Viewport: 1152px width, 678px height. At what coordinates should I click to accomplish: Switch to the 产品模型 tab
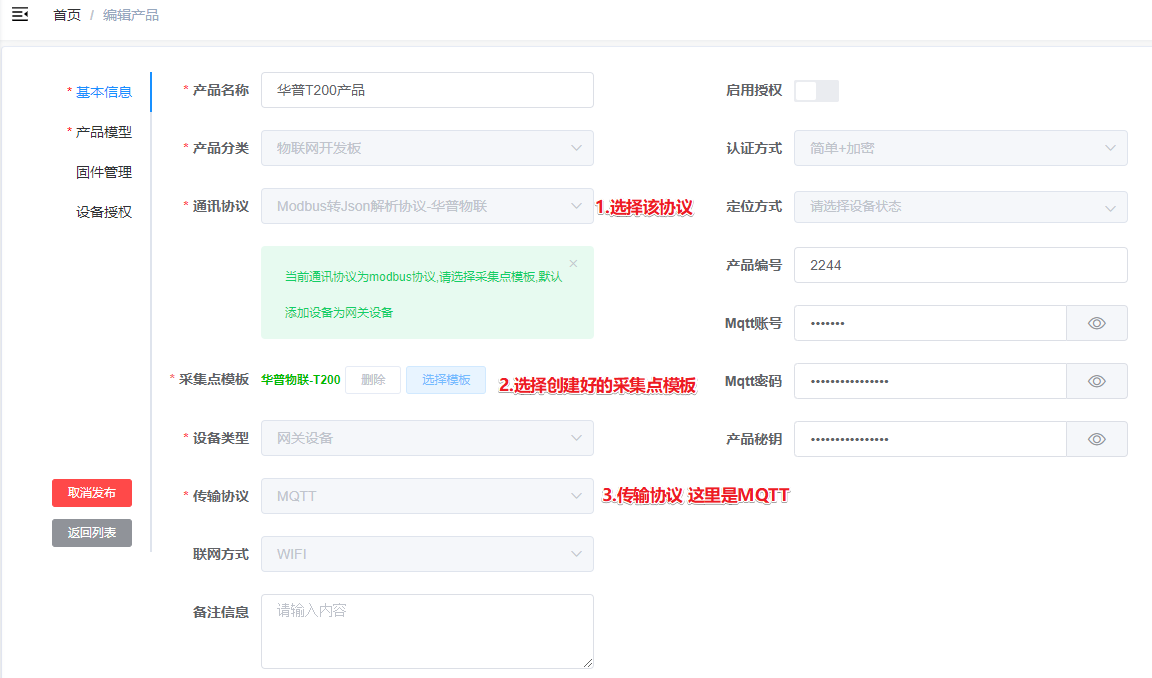[x=104, y=132]
